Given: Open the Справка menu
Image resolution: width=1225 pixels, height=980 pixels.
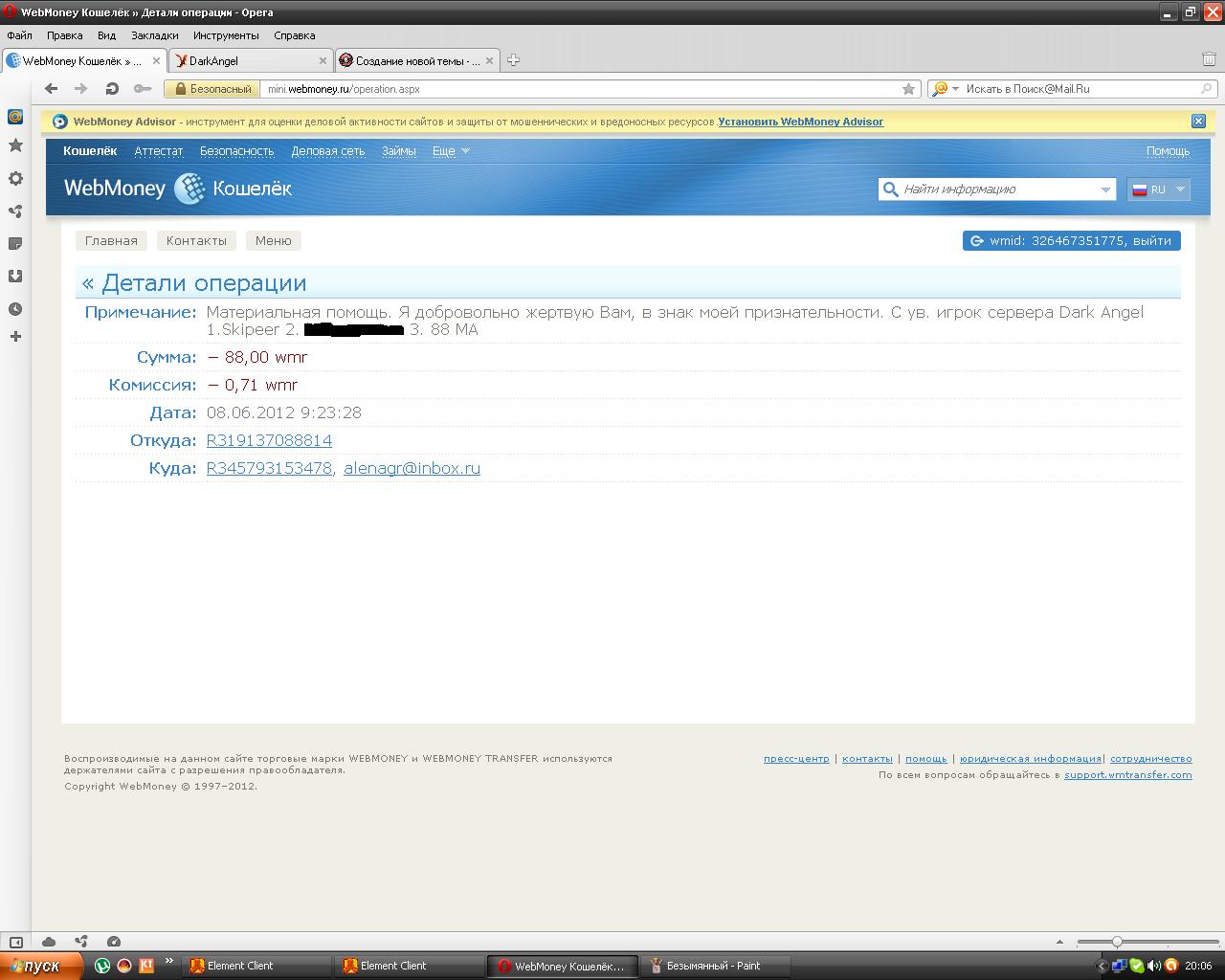Looking at the screenshot, I should tap(294, 35).
